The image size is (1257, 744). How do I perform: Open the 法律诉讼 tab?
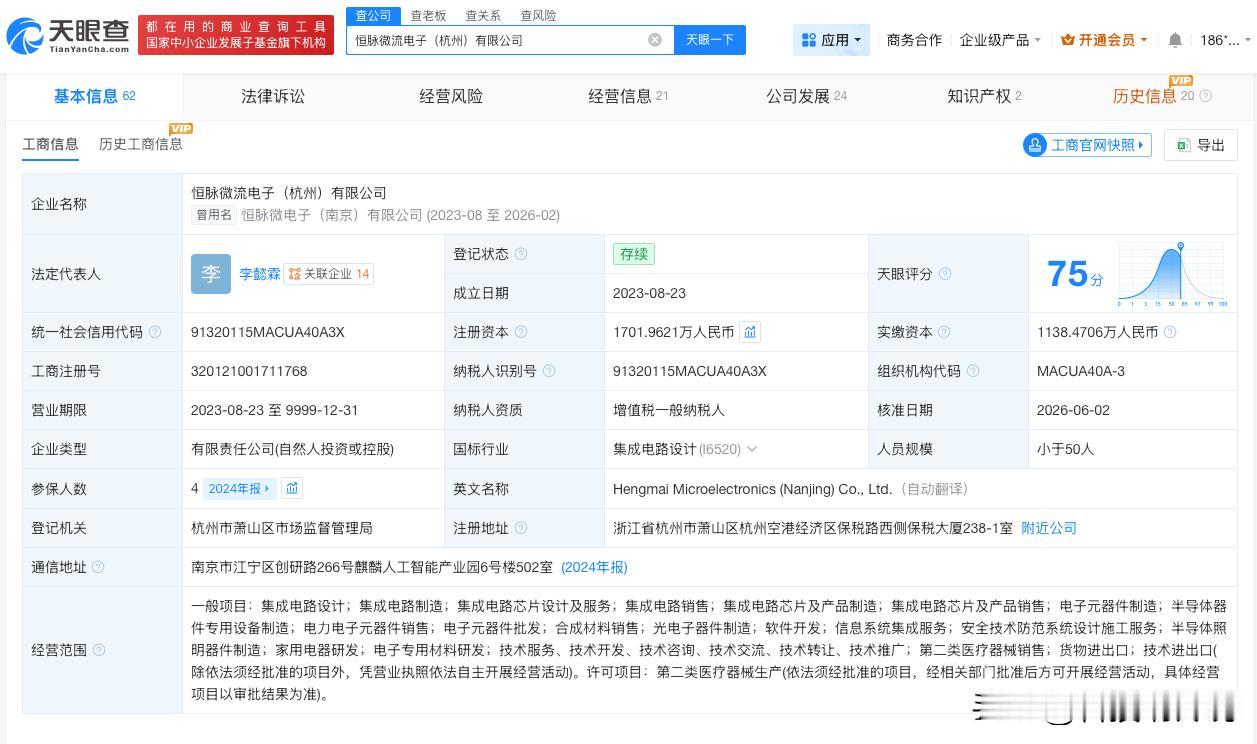(x=273, y=96)
